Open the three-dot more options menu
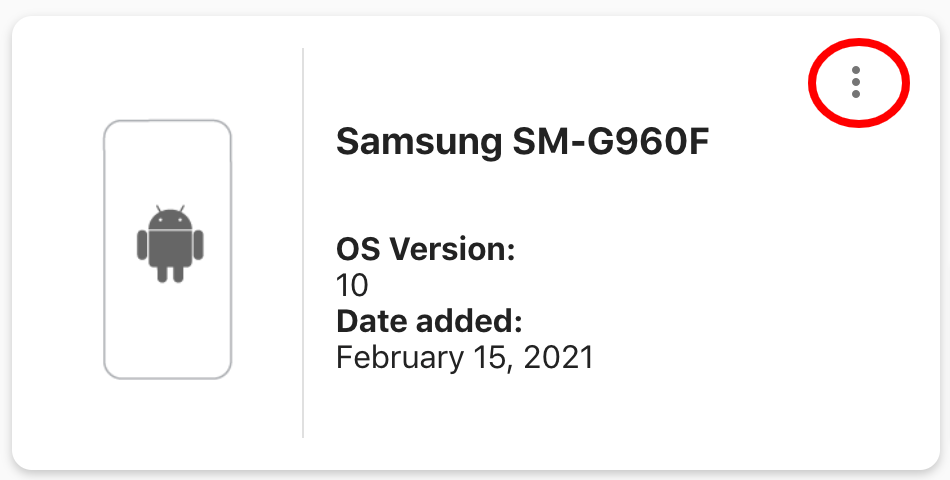950x480 pixels. [856, 82]
